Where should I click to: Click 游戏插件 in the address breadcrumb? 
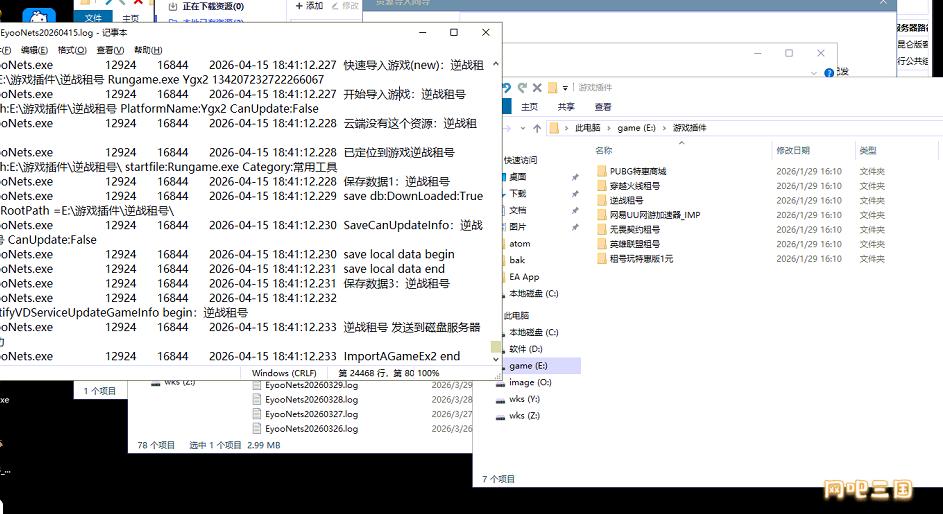point(689,128)
